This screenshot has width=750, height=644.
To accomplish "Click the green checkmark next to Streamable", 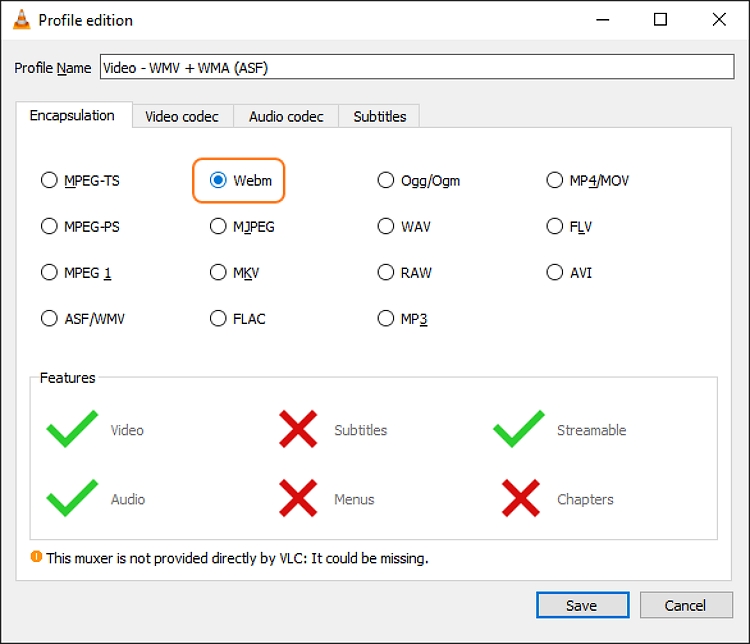I will (x=519, y=429).
